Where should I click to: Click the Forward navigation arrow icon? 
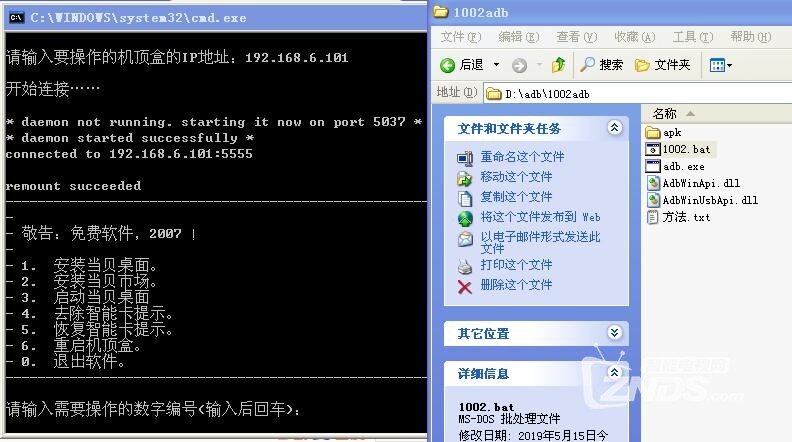pyautogui.click(x=519, y=65)
